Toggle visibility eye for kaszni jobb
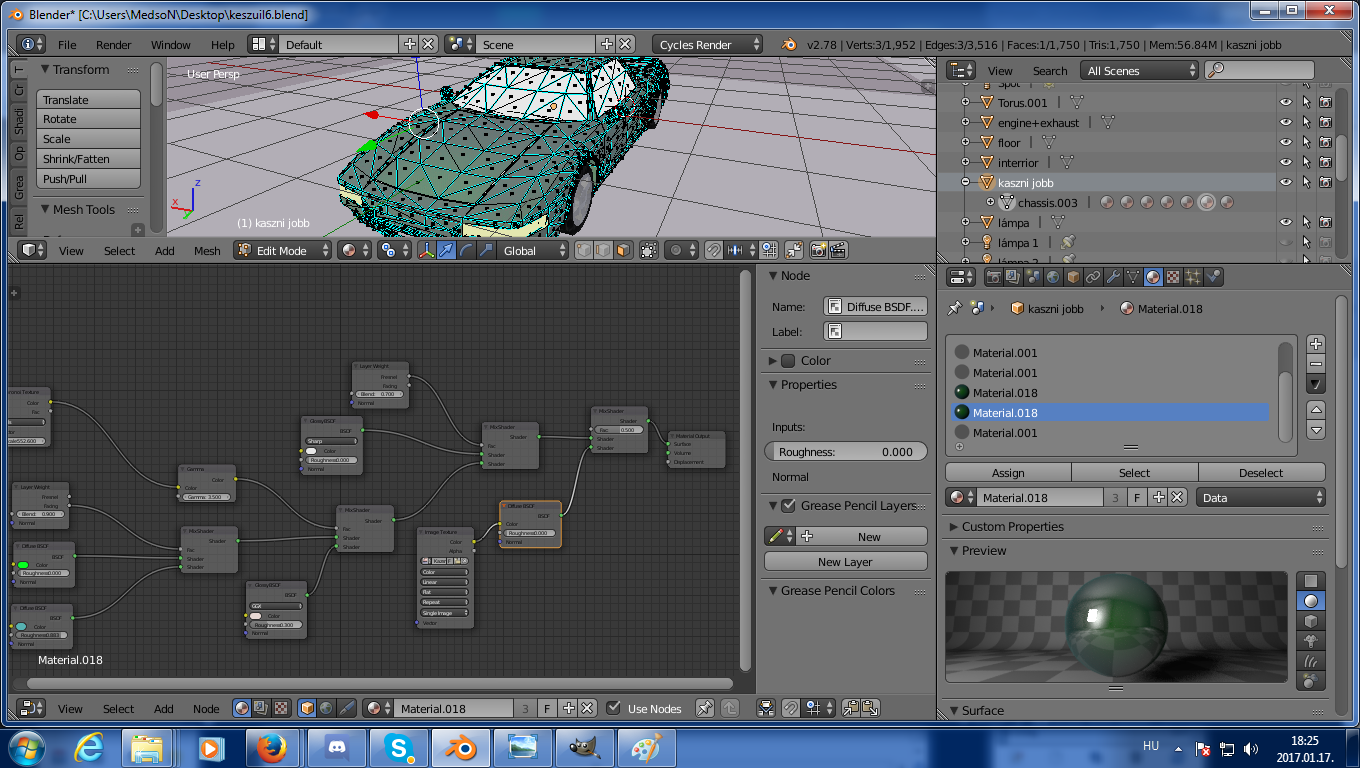This screenshot has width=1360, height=768. [1286, 182]
